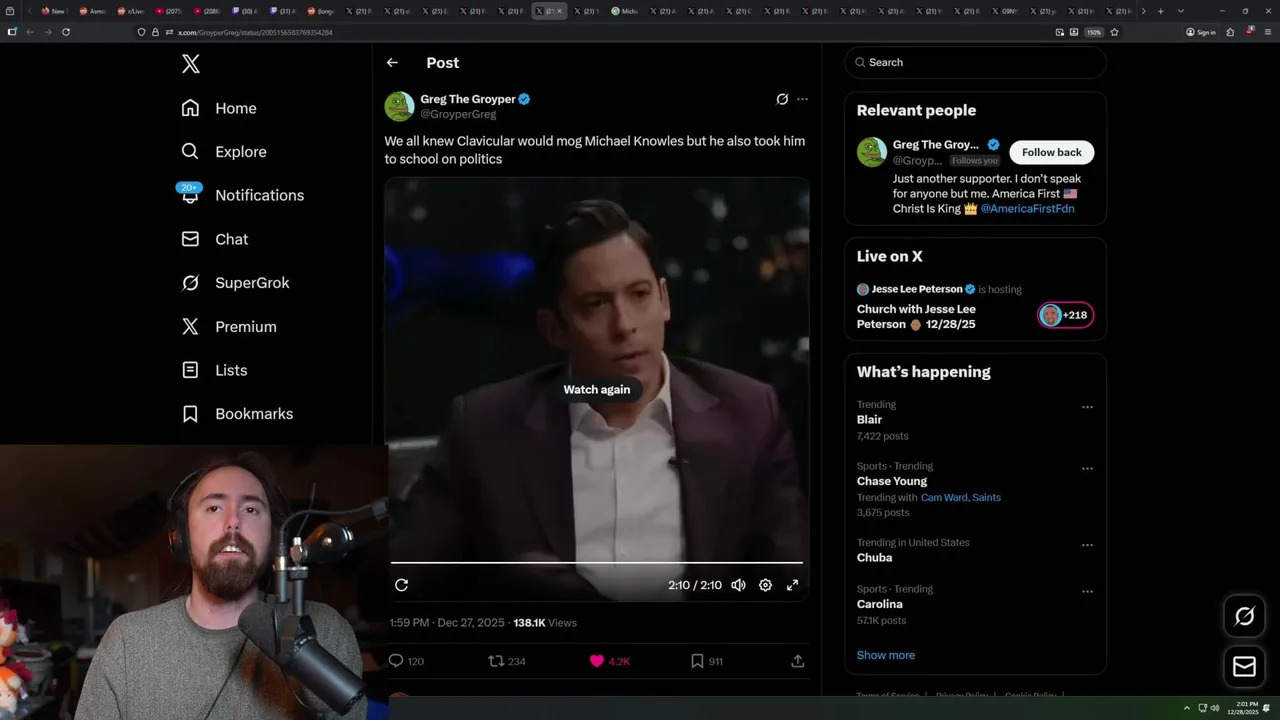Open the post's three-dot more menu

click(x=802, y=99)
